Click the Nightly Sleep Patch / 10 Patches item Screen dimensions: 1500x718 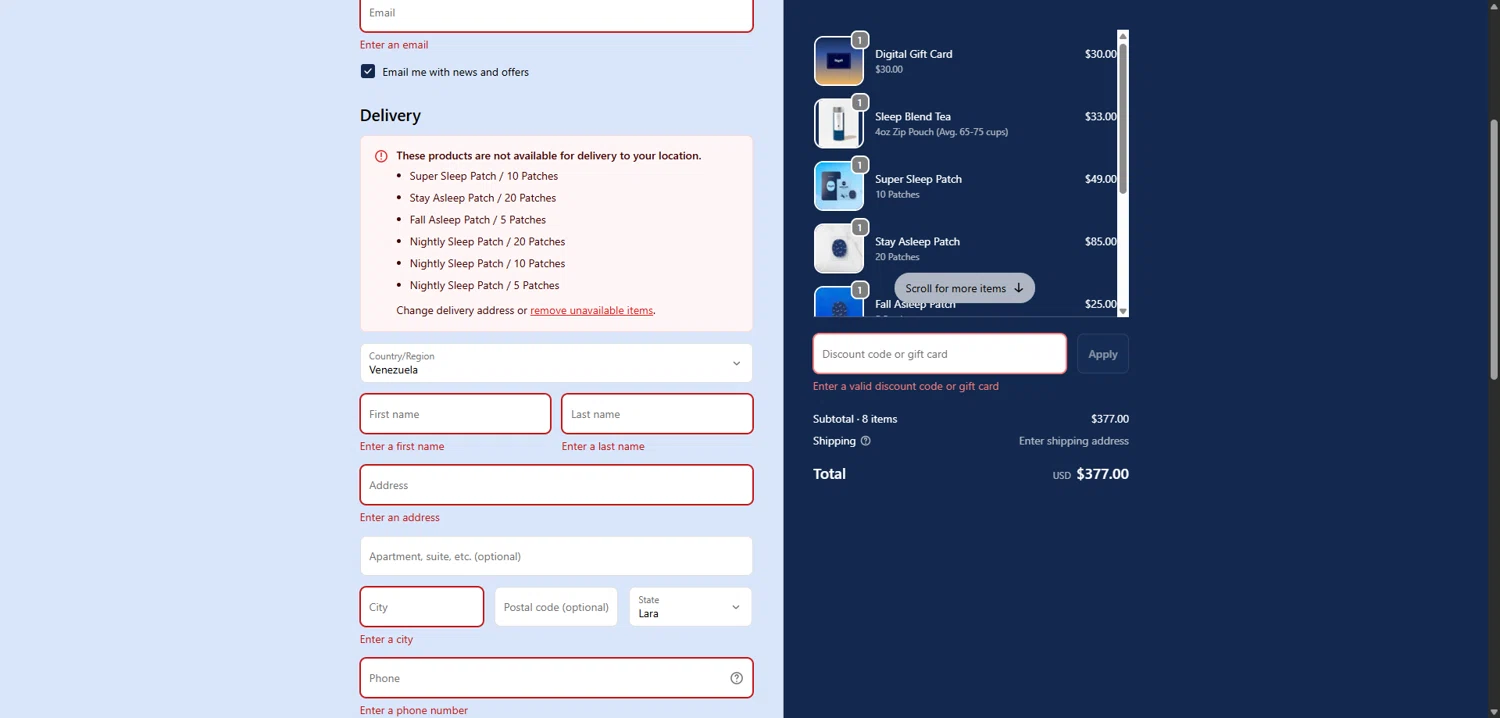[487, 264]
